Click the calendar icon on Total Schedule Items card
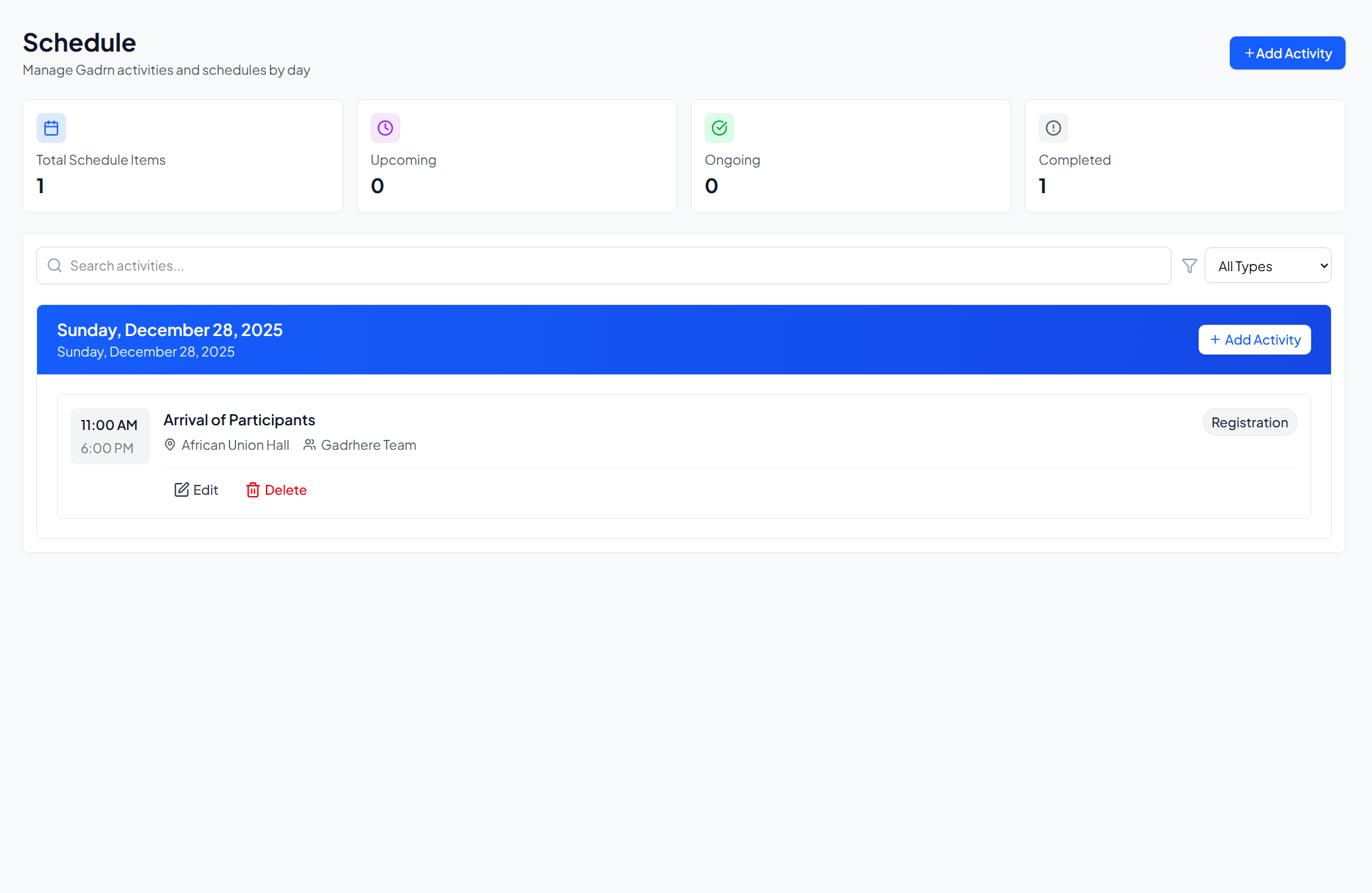 coord(52,128)
